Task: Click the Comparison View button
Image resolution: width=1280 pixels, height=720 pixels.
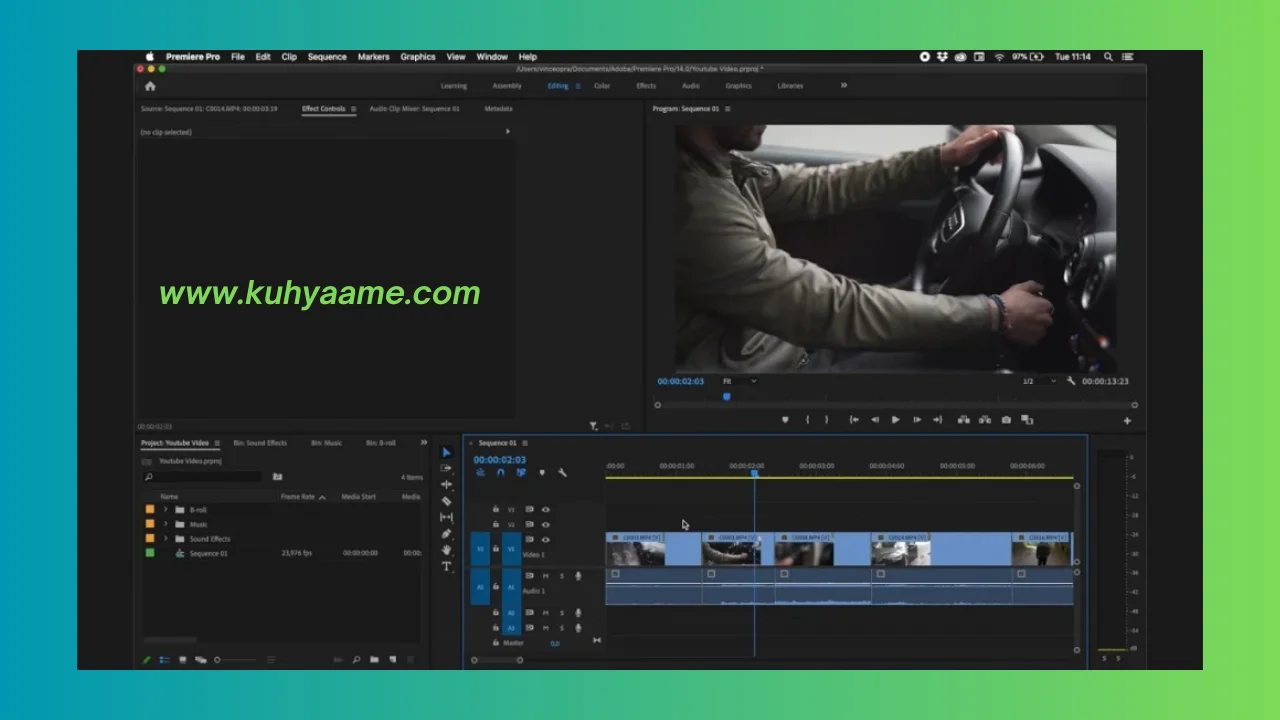Action: (1026, 420)
